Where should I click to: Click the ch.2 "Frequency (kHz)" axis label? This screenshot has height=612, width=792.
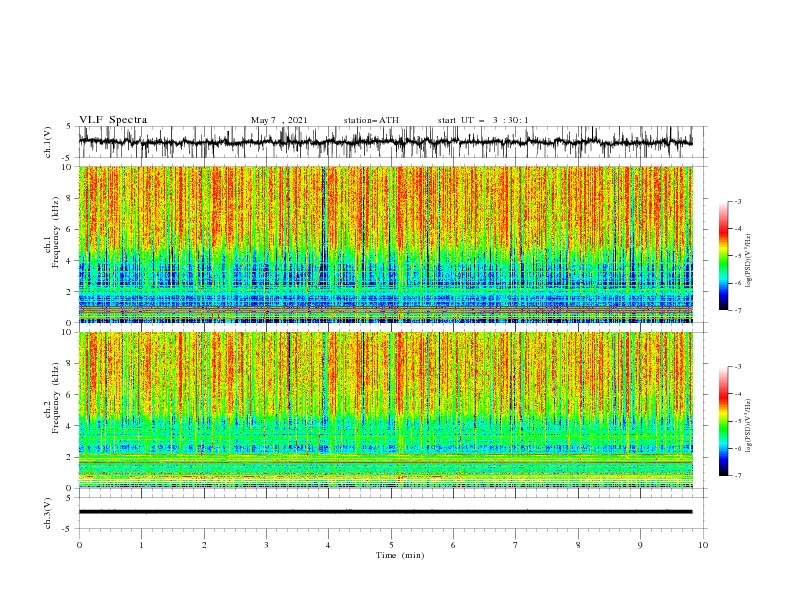tap(56, 397)
